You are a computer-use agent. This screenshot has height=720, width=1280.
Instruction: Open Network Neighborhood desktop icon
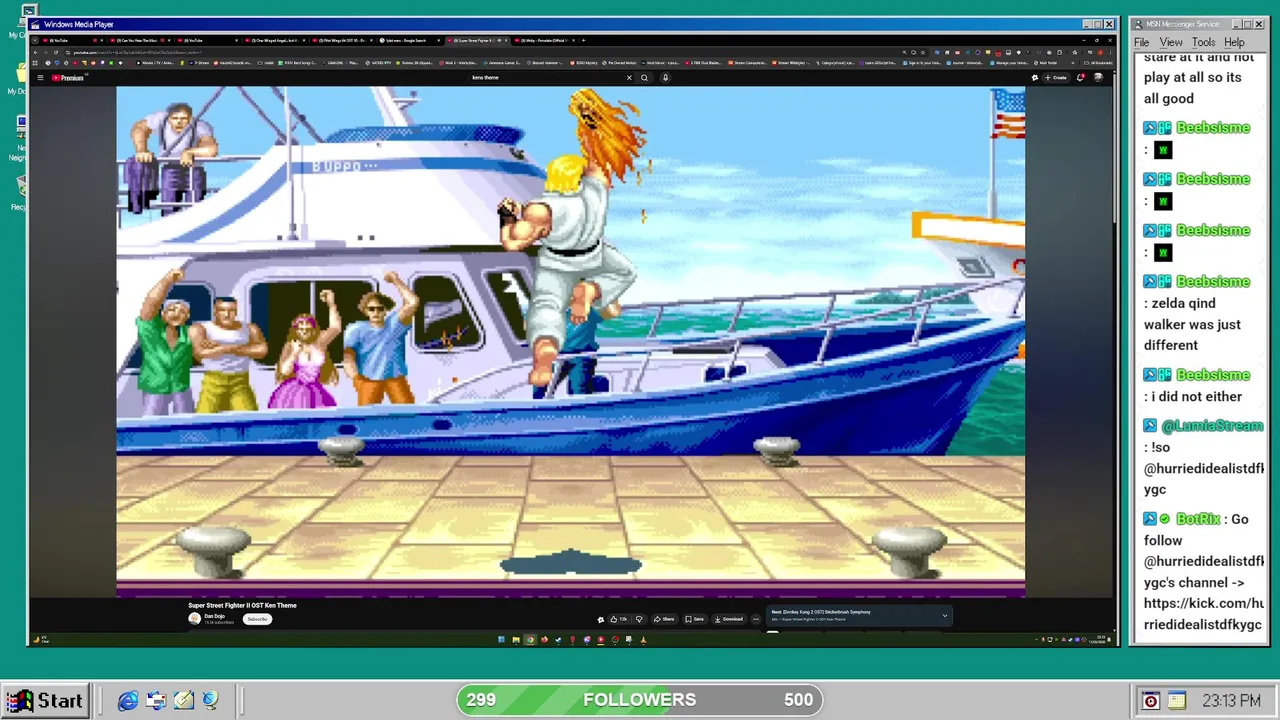[x=19, y=136]
